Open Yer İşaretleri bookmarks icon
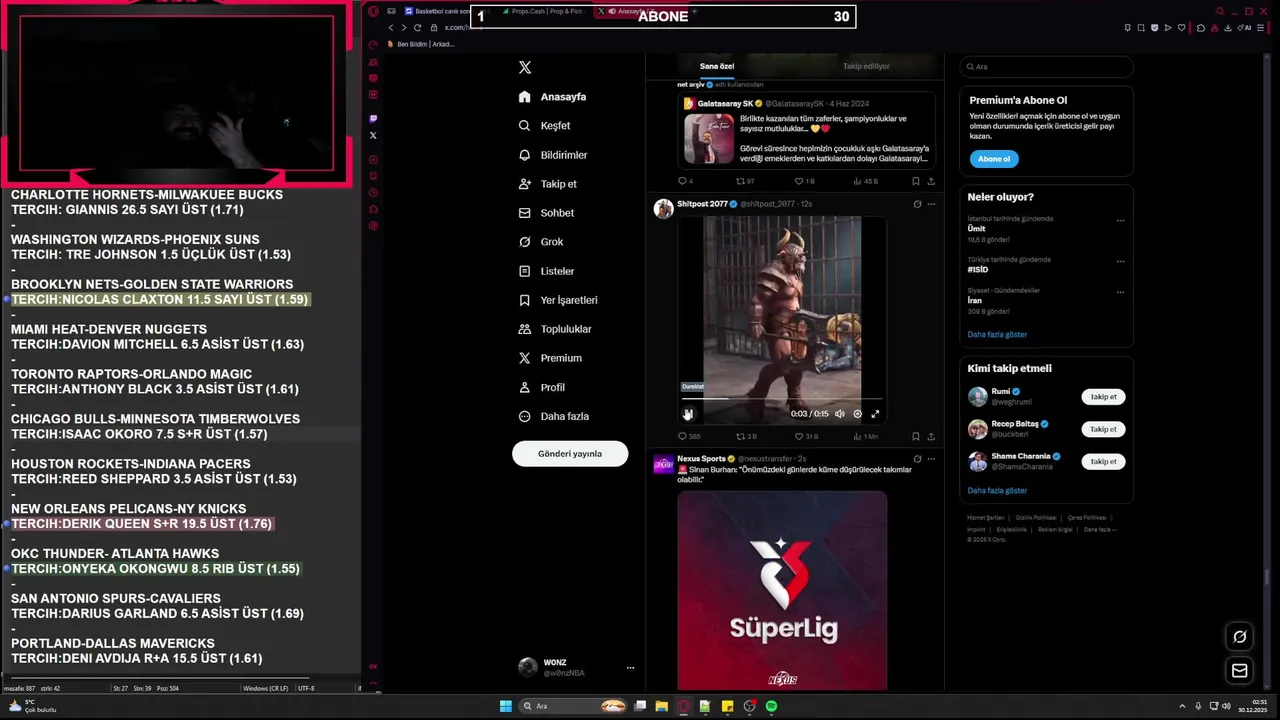This screenshot has width=1280, height=720. click(525, 300)
